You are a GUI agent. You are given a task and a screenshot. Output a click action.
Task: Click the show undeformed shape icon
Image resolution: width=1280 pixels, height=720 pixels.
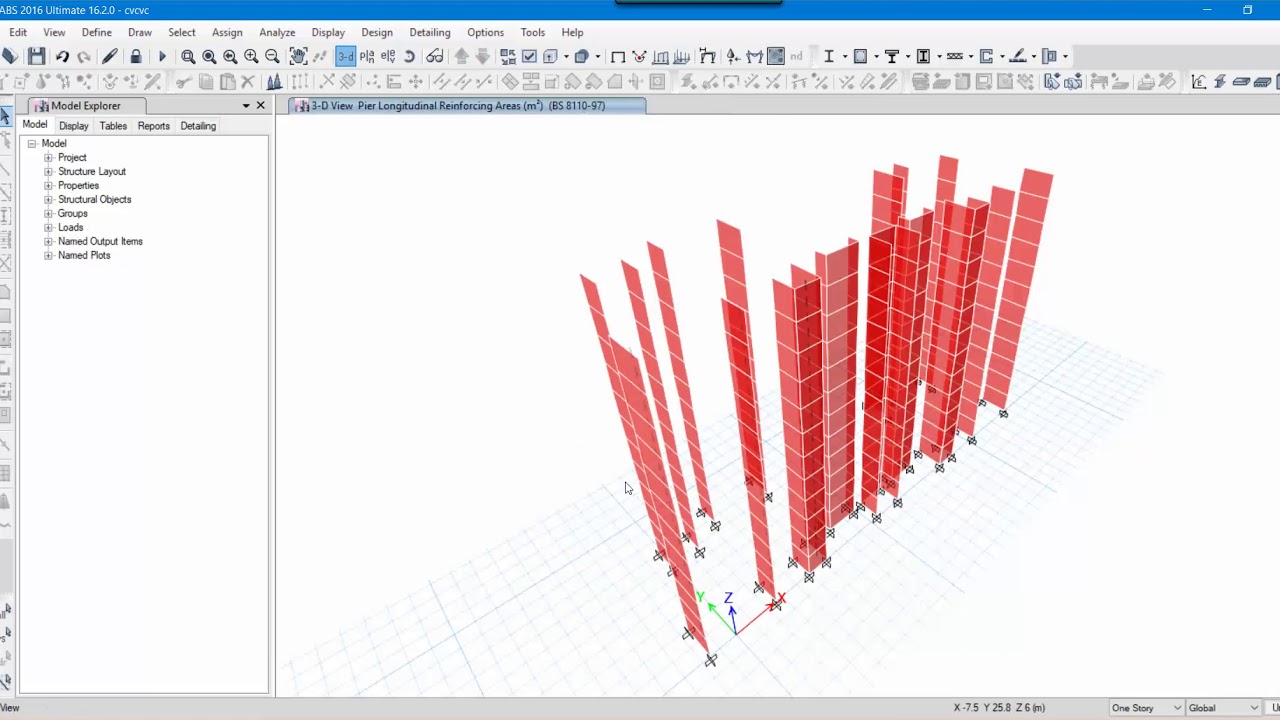pos(618,57)
